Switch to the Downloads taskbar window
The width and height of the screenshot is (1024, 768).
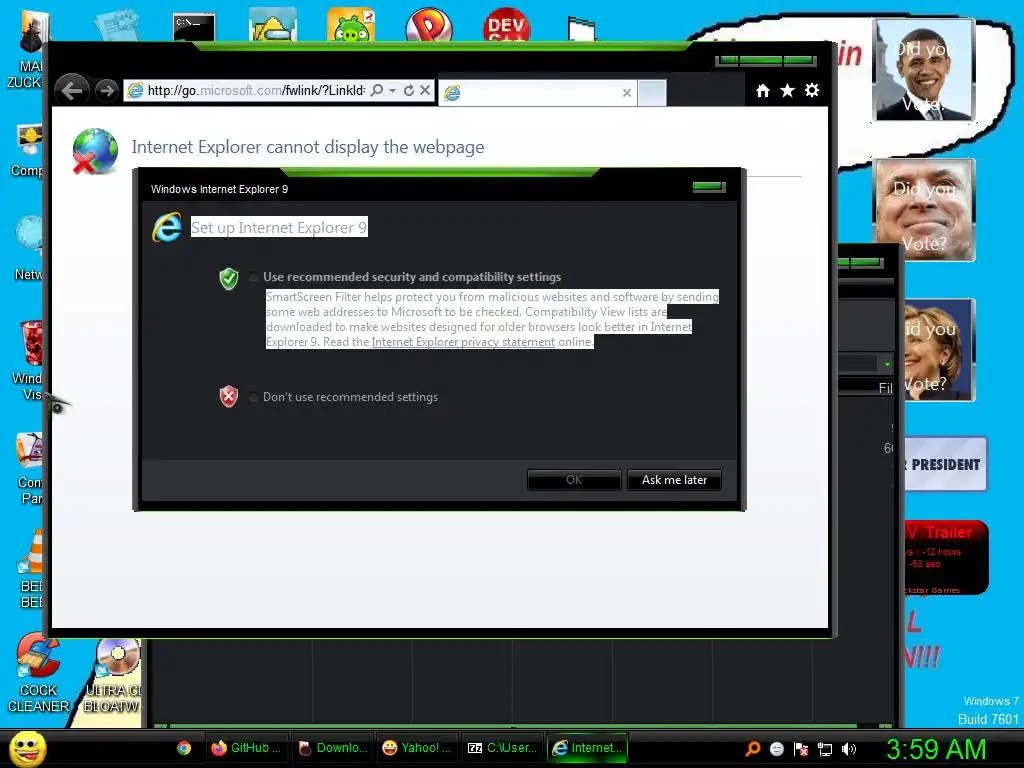pos(331,748)
